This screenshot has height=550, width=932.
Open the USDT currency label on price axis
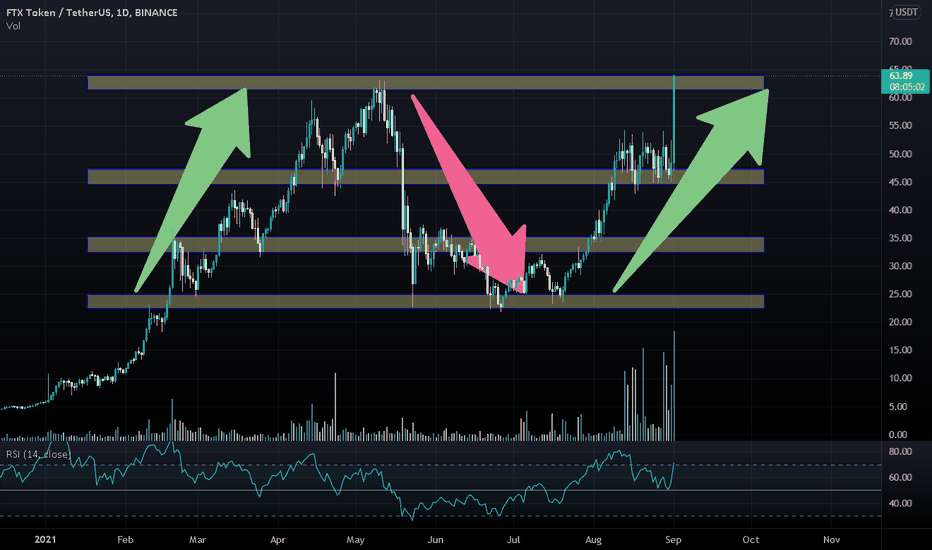(906, 12)
